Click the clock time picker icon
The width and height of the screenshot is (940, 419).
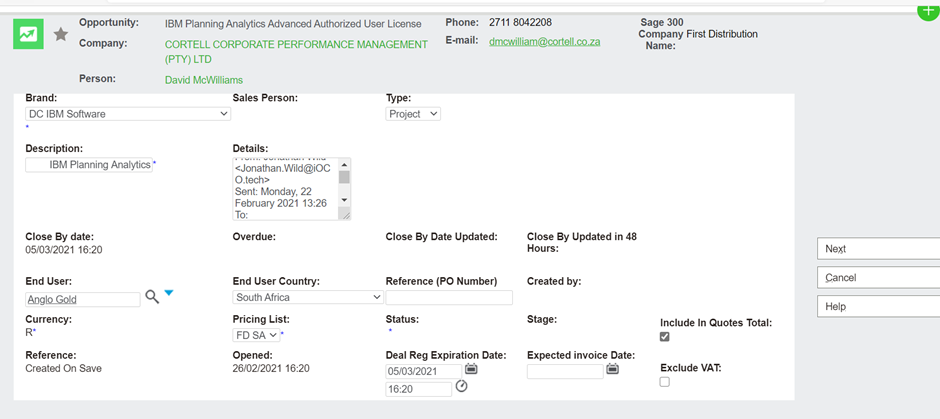click(462, 387)
